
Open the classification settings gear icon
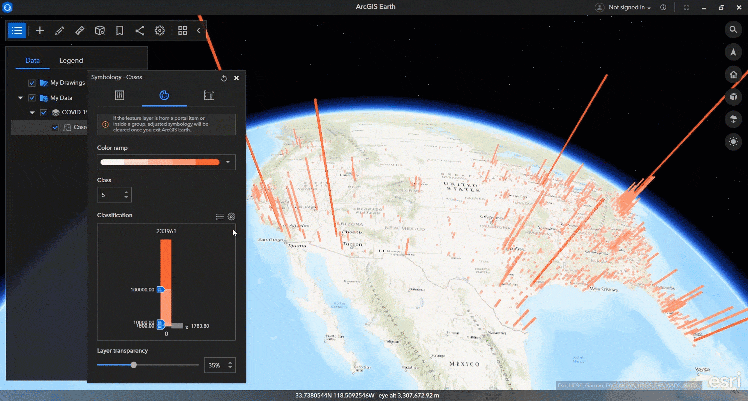click(x=231, y=216)
